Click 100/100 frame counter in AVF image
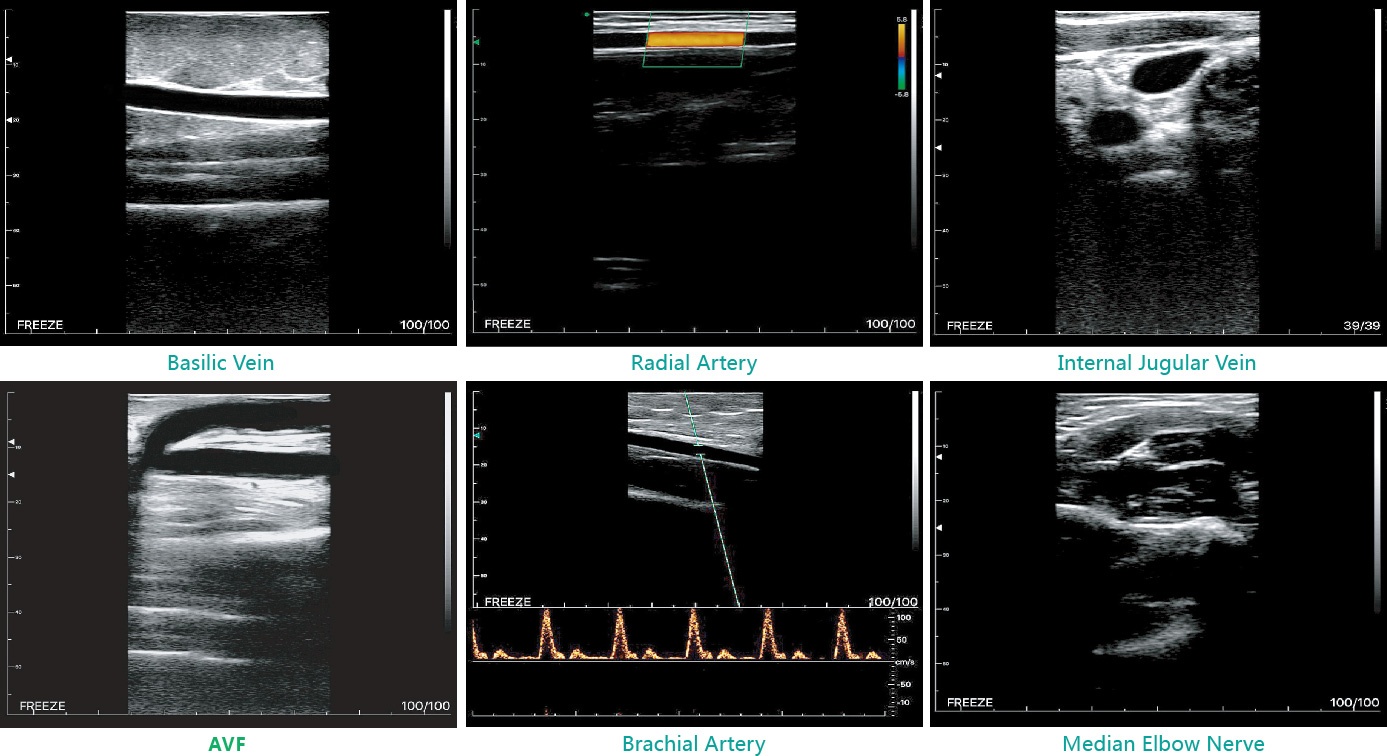 425,706
